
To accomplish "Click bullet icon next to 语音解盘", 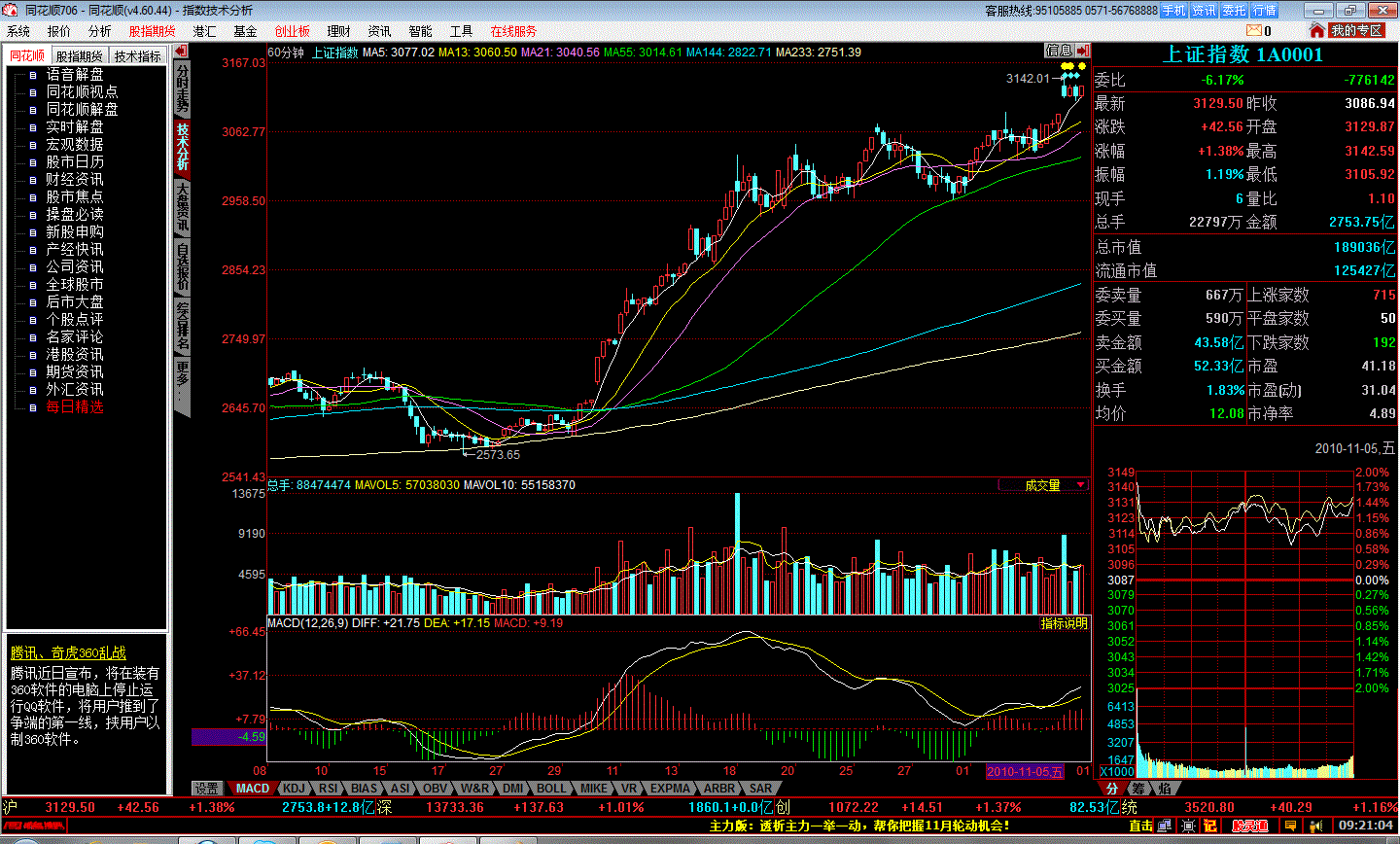I will click(32, 75).
